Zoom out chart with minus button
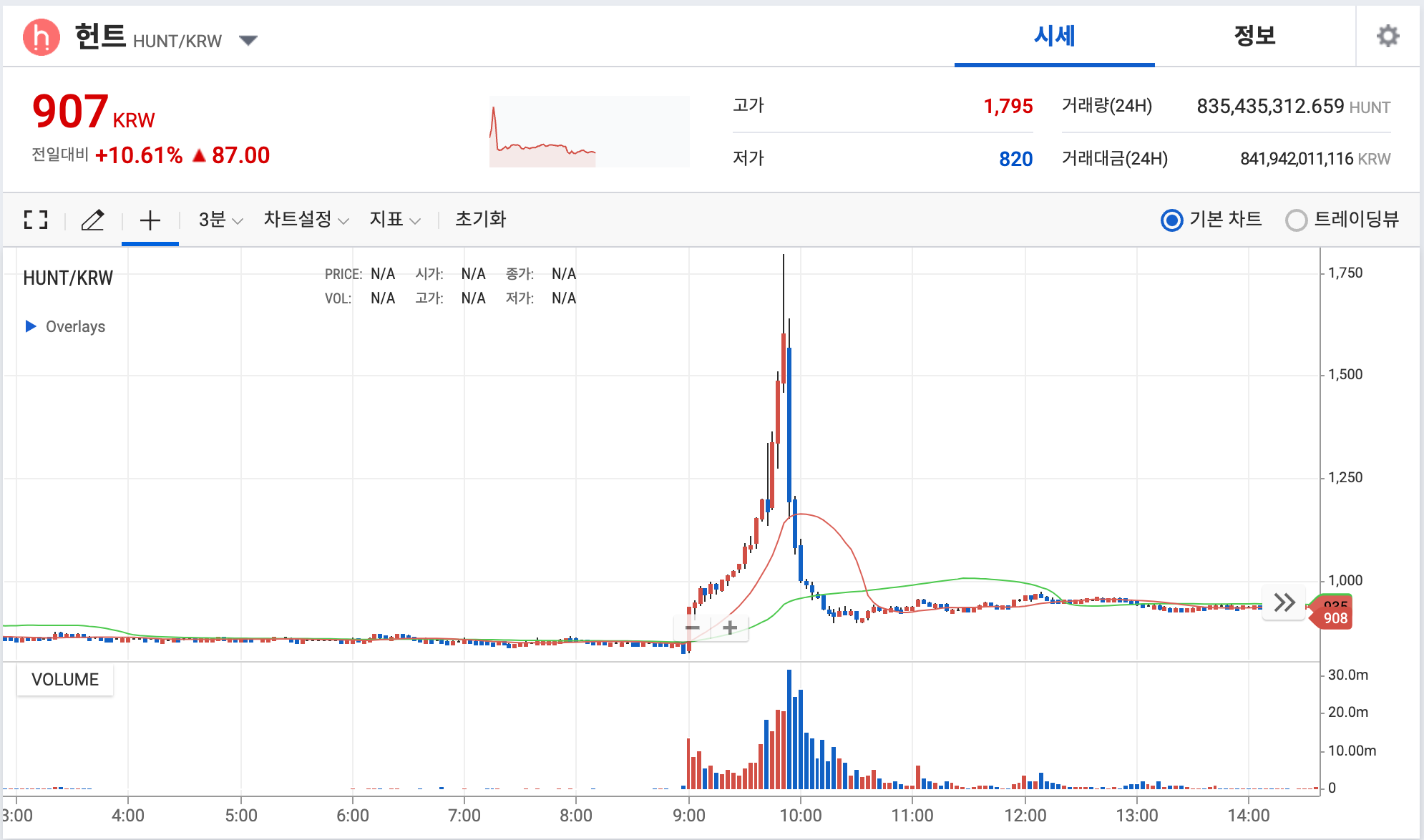 692,628
